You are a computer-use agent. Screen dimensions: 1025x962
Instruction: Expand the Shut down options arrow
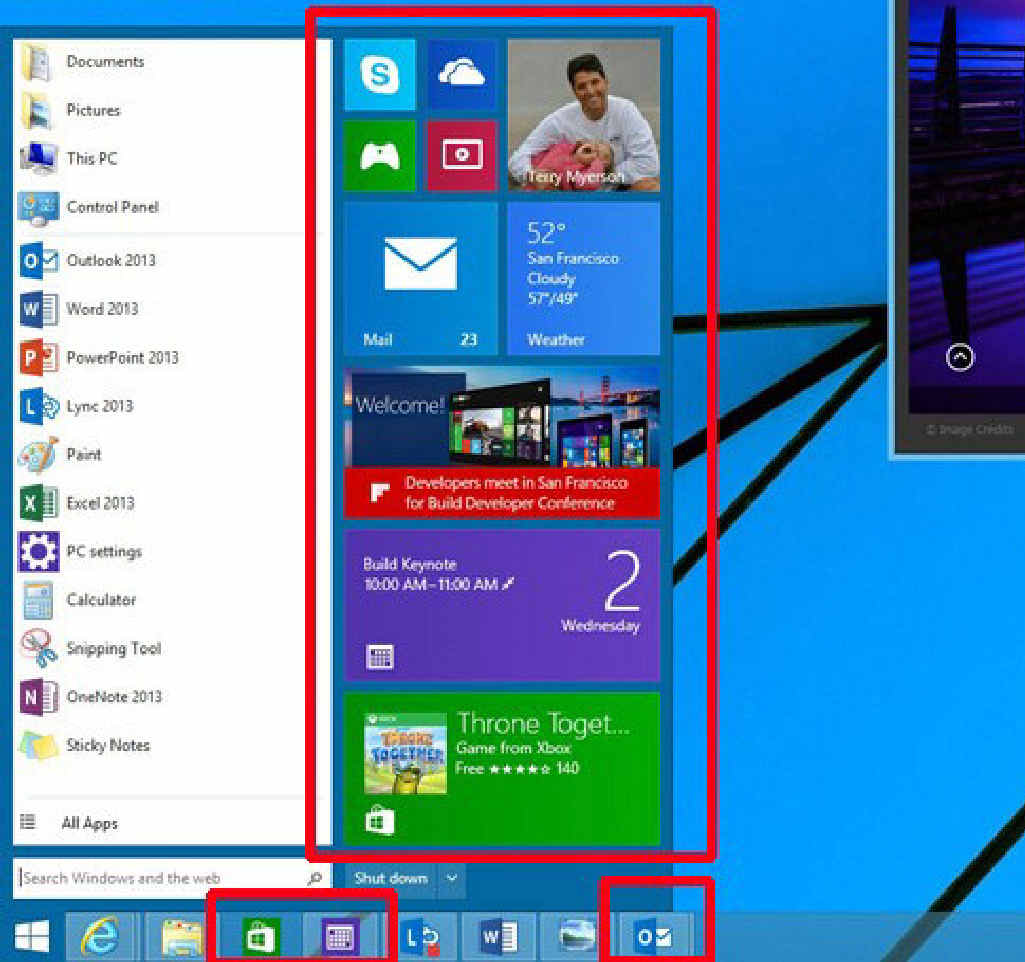pyautogui.click(x=452, y=878)
